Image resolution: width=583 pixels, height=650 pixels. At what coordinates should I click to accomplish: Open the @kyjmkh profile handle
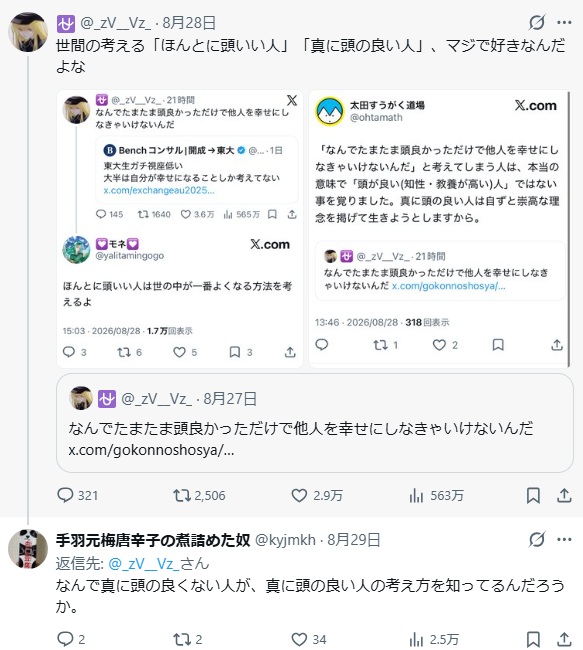[285, 539]
